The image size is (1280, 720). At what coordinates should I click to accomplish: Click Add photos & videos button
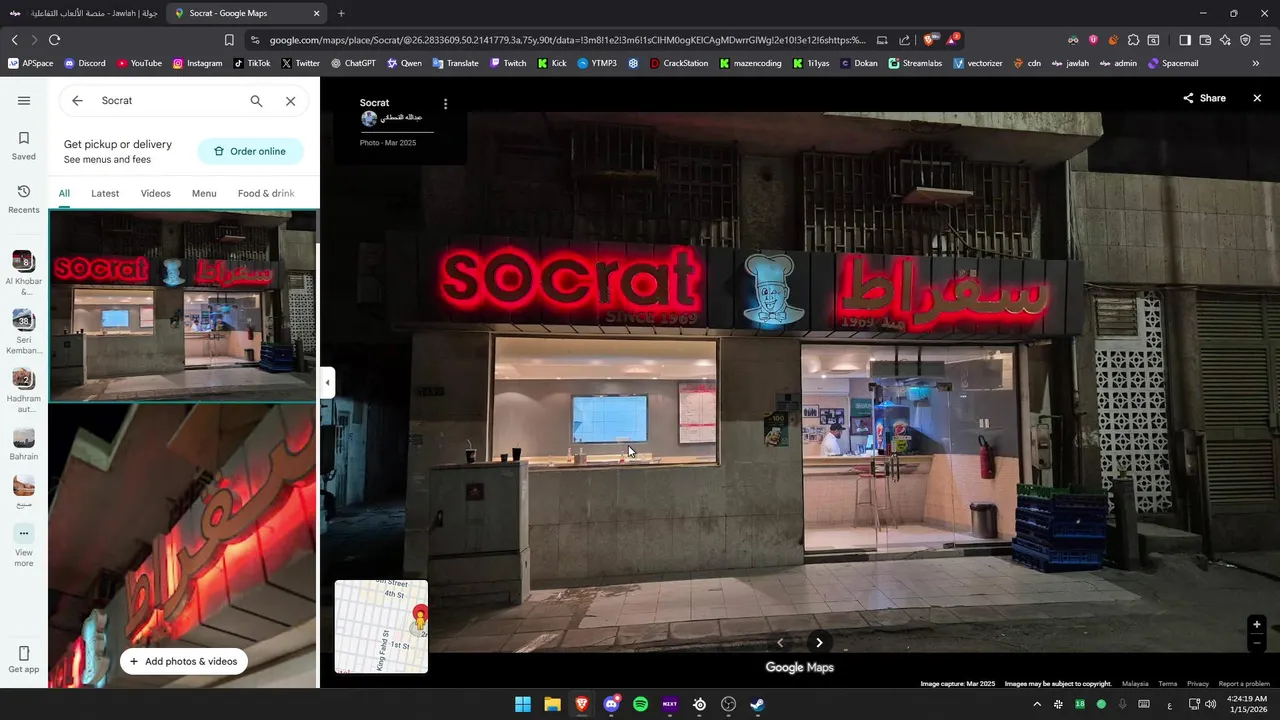(x=183, y=661)
